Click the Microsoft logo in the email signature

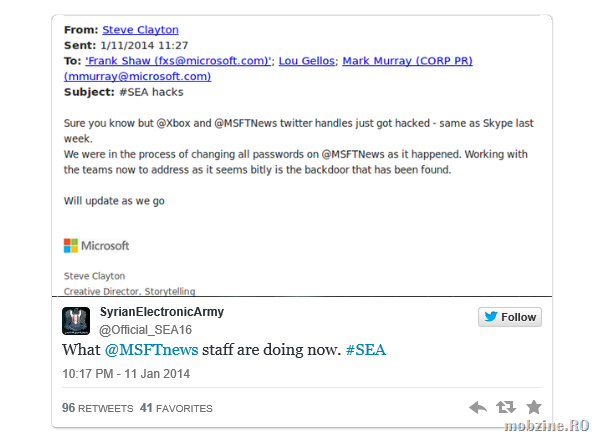coord(96,246)
